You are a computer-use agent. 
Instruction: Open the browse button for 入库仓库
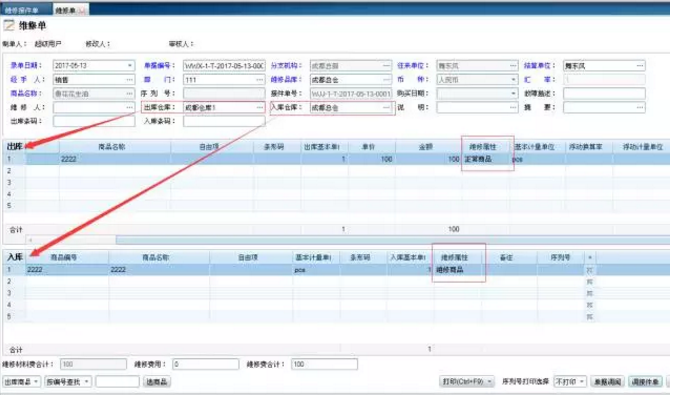coord(386,107)
